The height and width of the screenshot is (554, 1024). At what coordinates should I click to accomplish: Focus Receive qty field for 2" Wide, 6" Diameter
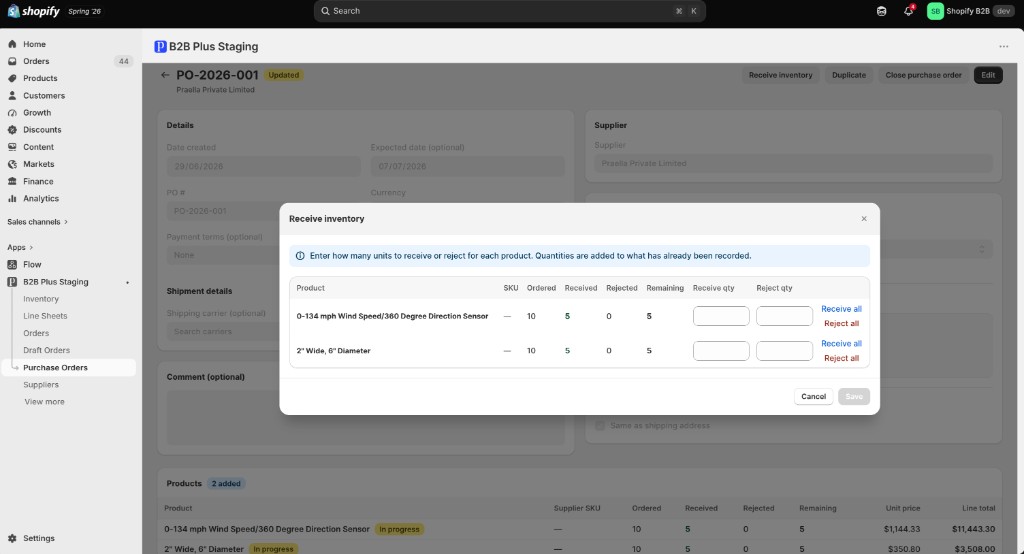coord(721,351)
